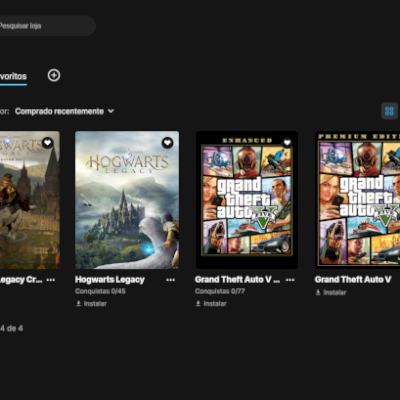The image size is (400, 400).
Task: Click the '4 de 4' results count
Action: point(11,328)
